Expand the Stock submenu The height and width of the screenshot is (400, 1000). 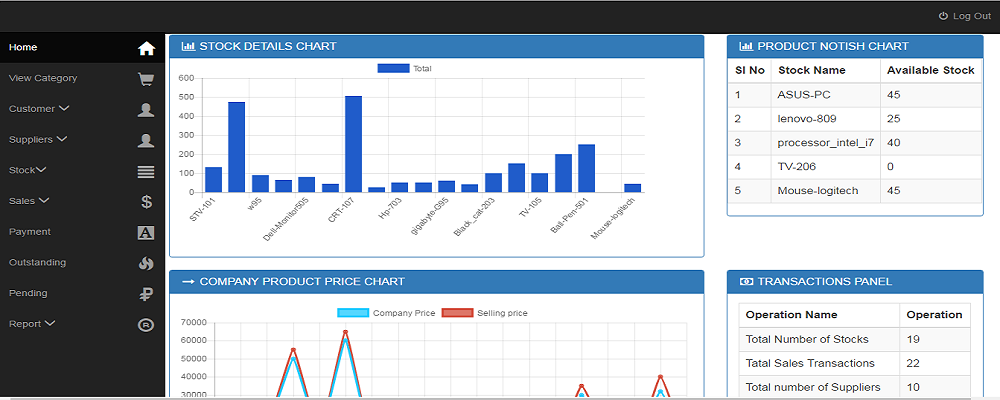coord(28,170)
